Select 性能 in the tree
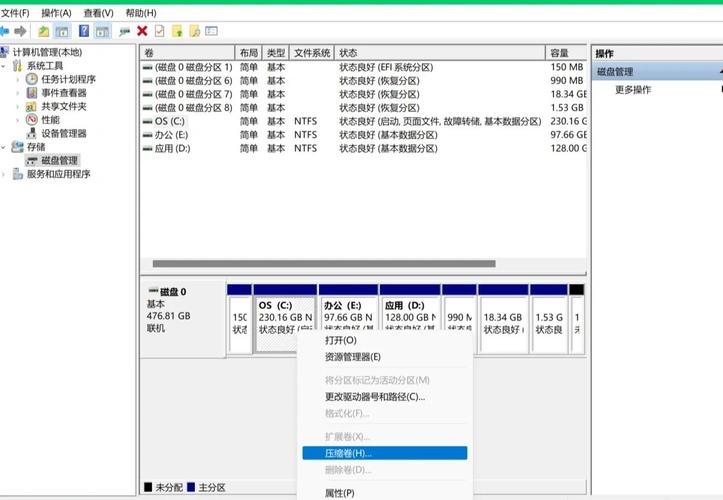 [x=50, y=120]
